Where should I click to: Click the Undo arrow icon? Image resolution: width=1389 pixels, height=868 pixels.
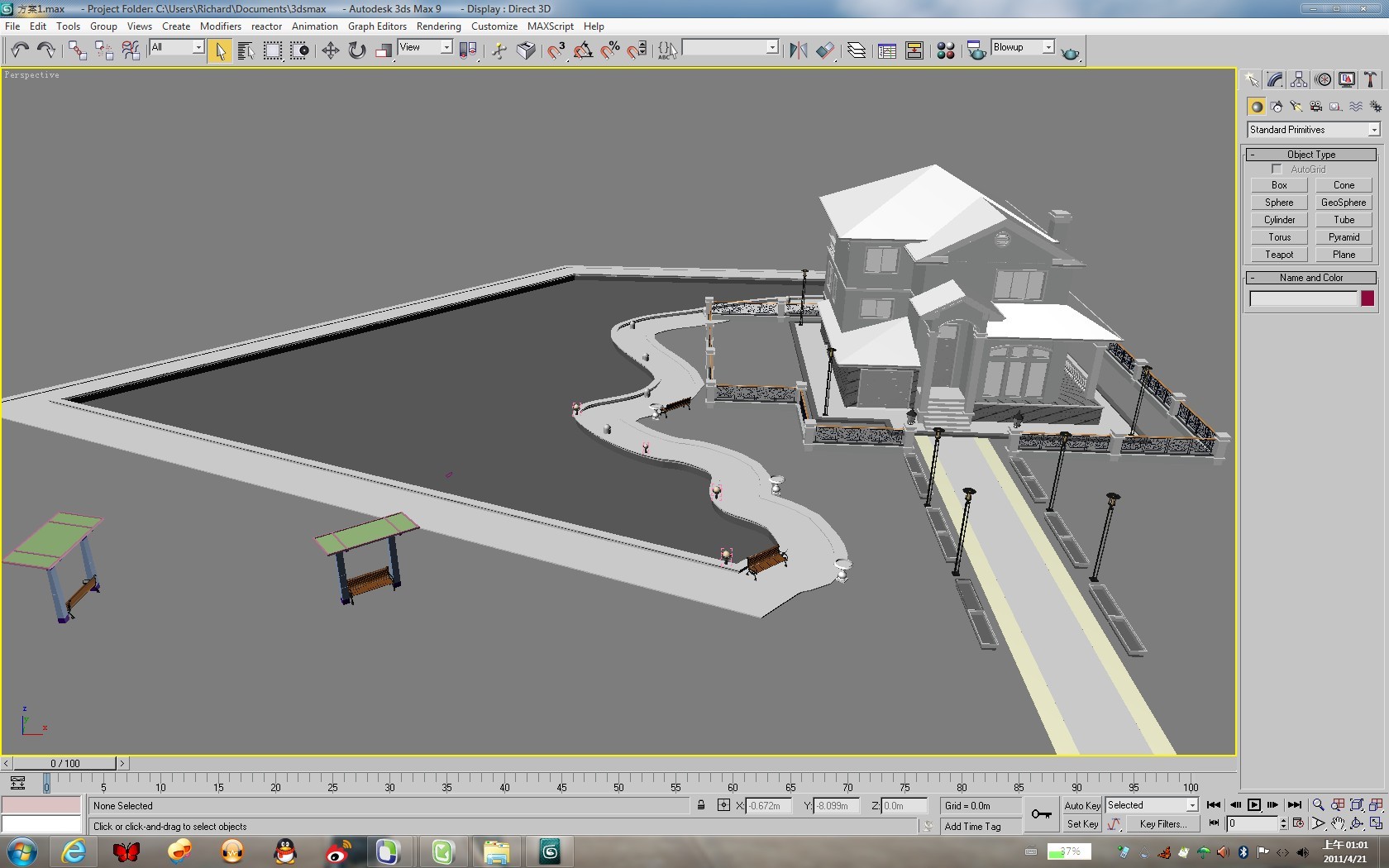pyautogui.click(x=20, y=50)
